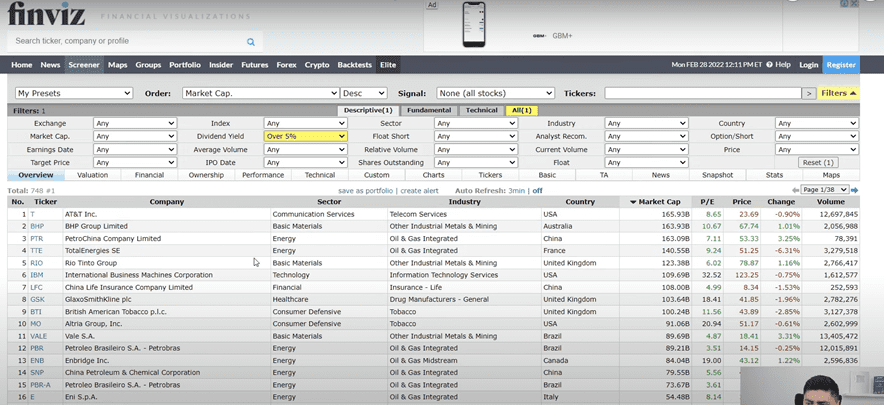This screenshot has height=405, width=884.
Task: Click the Tickers input field
Action: click(702, 93)
